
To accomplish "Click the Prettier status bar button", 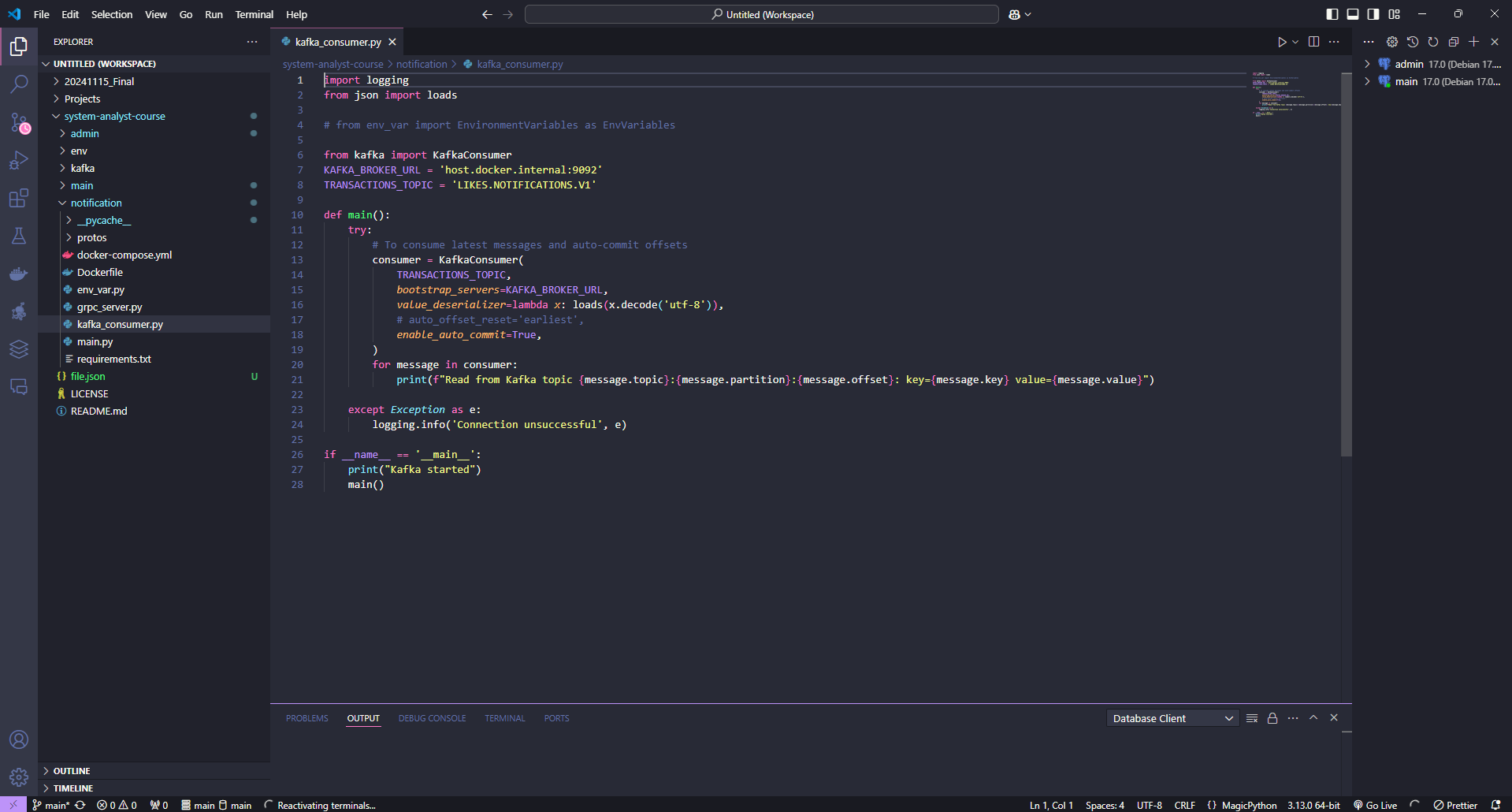I will pos(1455,805).
